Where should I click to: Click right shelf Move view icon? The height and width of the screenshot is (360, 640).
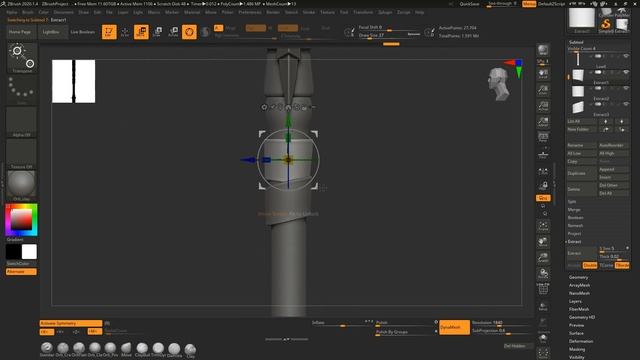pyautogui.click(x=543, y=242)
